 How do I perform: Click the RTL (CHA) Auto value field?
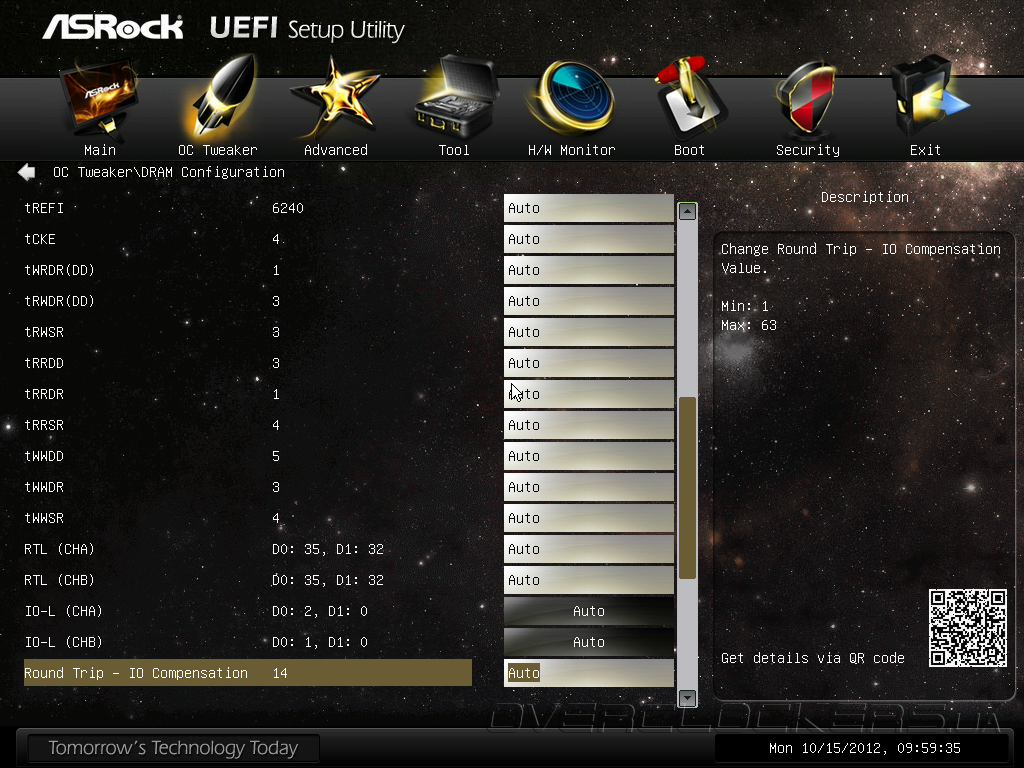pyautogui.click(x=588, y=549)
